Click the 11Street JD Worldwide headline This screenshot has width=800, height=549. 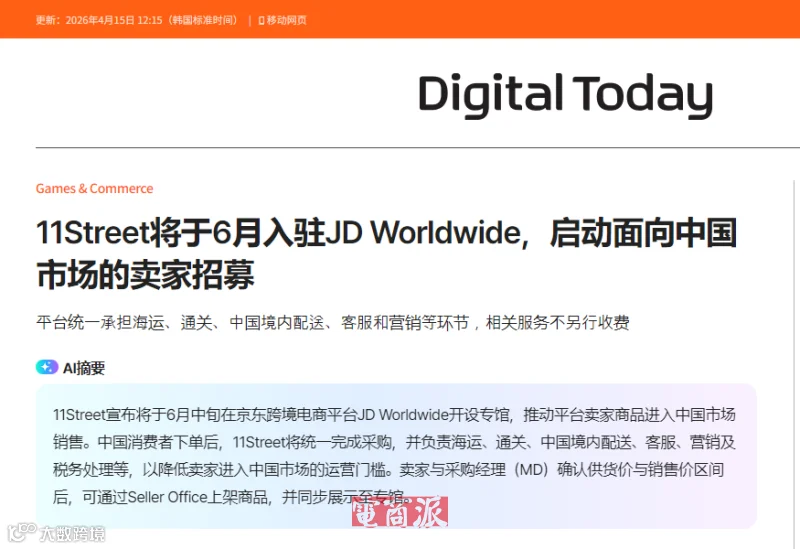click(x=386, y=254)
